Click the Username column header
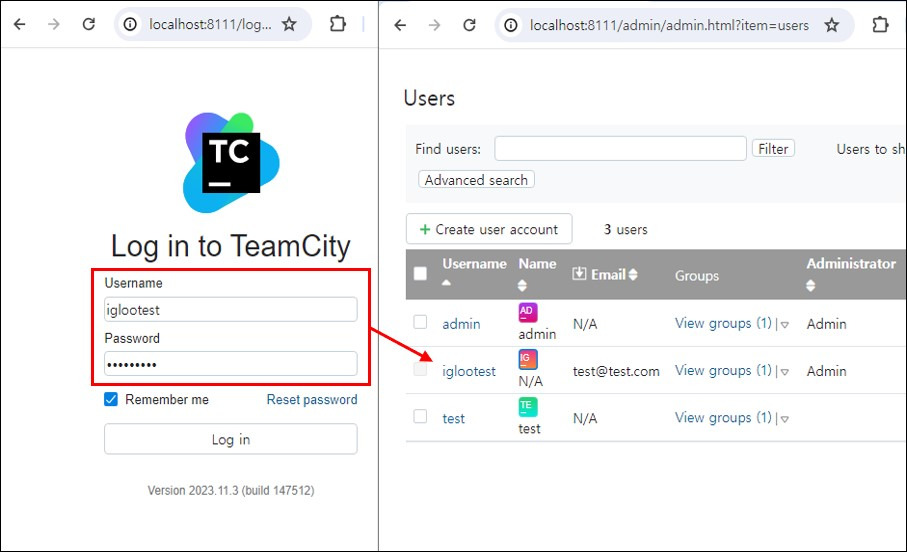This screenshot has width=907, height=552. click(x=474, y=264)
